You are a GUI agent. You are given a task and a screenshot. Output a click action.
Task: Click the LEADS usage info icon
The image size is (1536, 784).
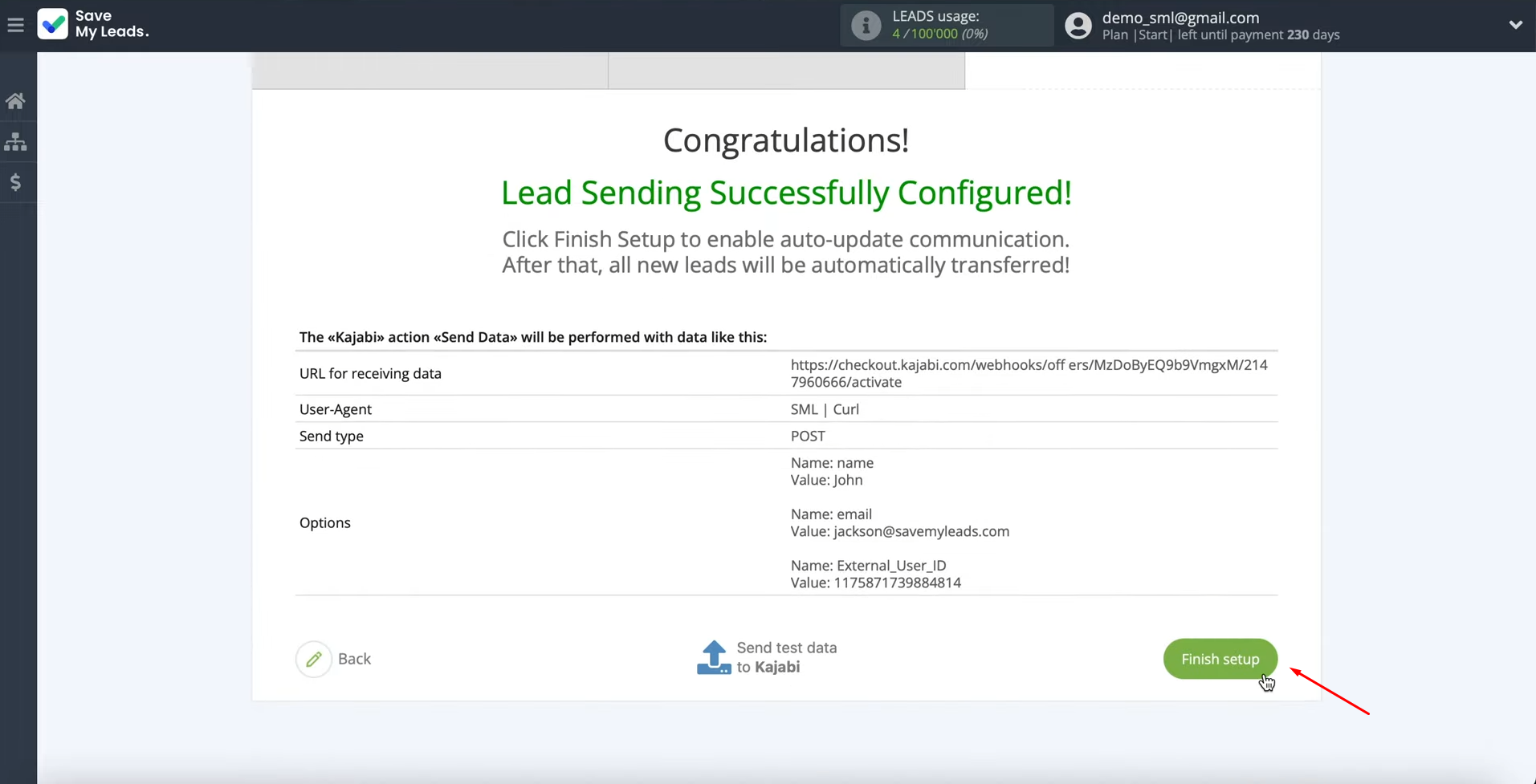pyautogui.click(x=866, y=26)
